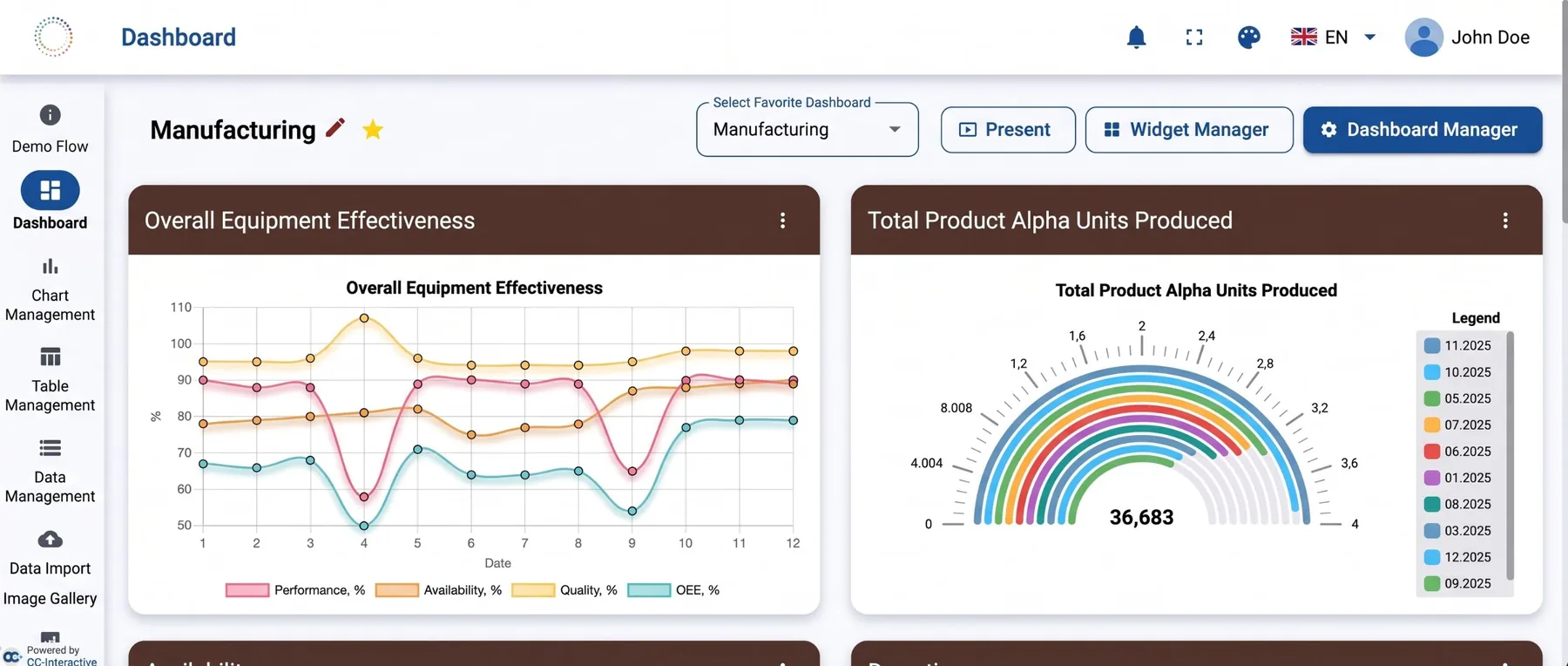Open Overall Equipment Effectiveness widget menu
Screen dimensions: 1568x666
pyautogui.click(x=782, y=221)
